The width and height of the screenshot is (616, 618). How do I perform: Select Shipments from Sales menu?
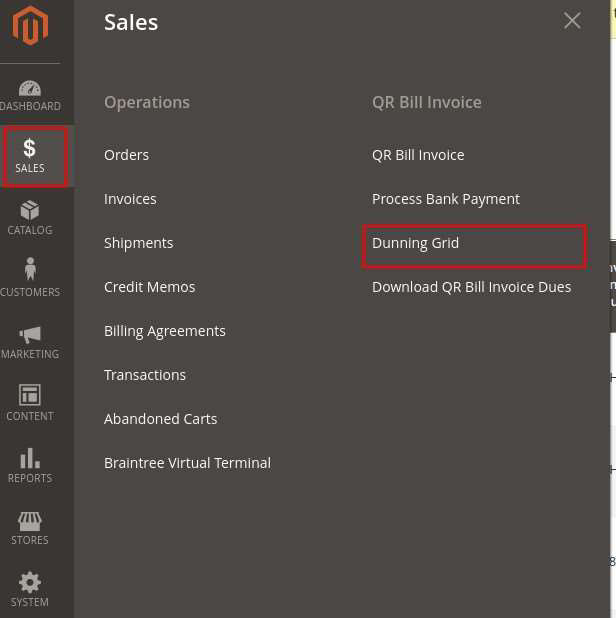[x=138, y=243]
